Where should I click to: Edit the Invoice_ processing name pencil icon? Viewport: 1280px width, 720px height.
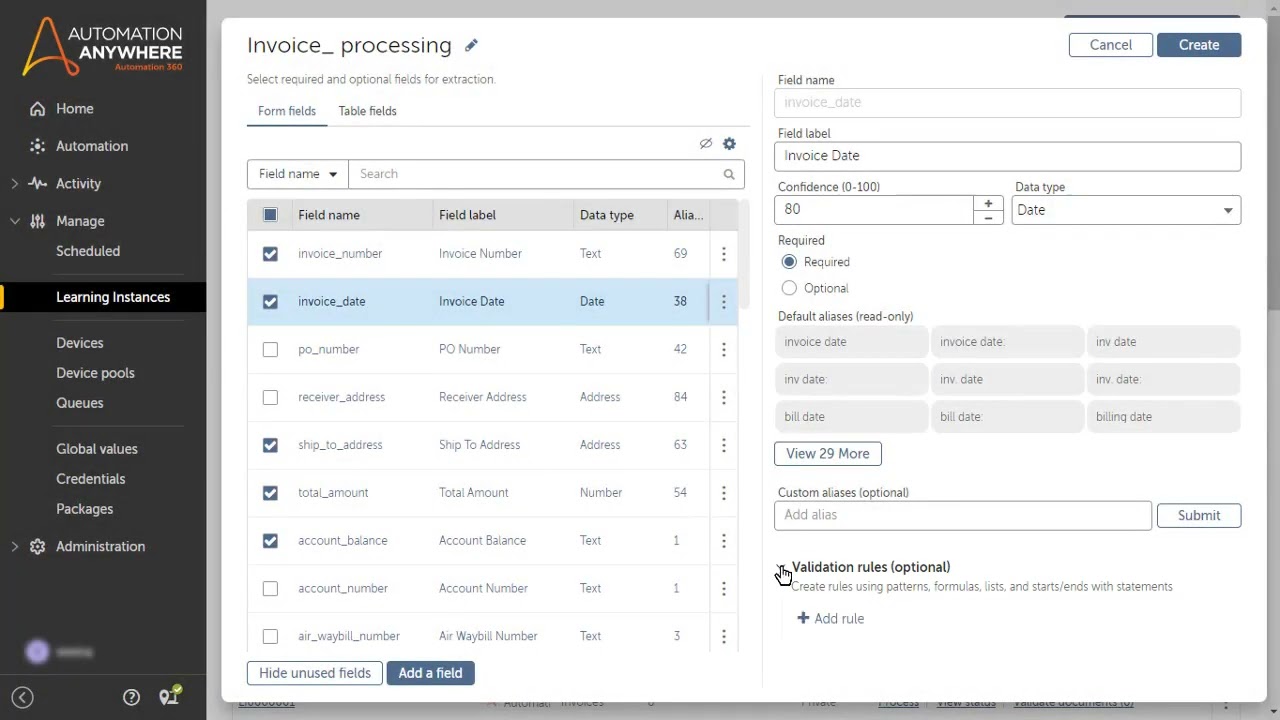pos(471,45)
